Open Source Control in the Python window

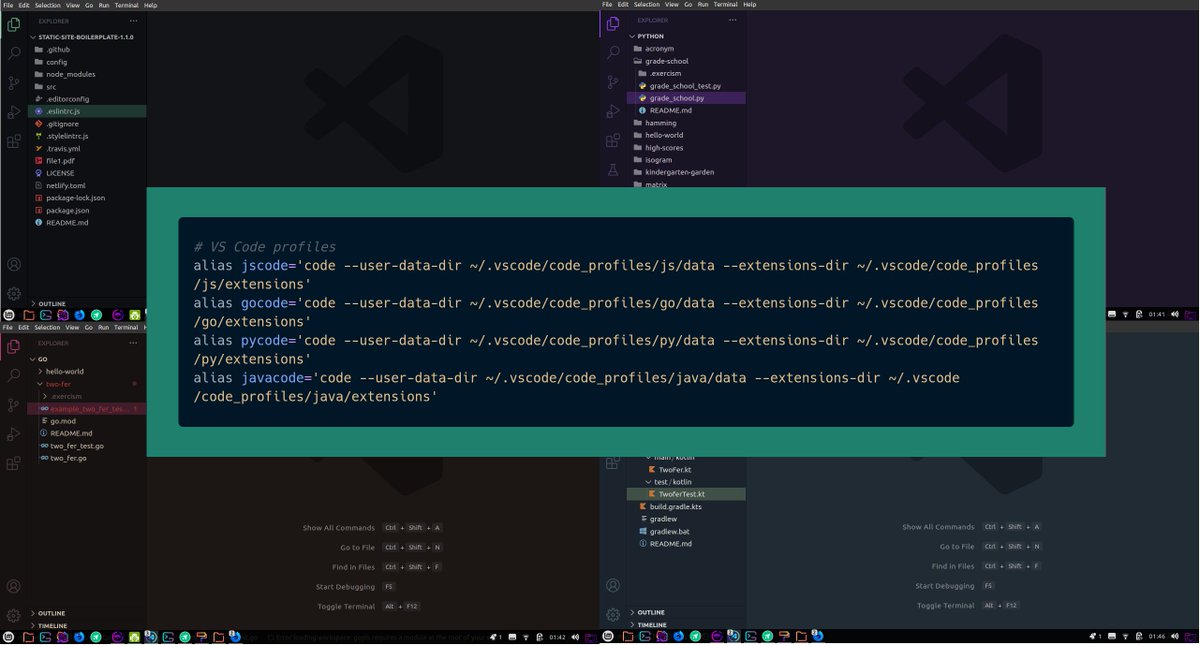tap(613, 82)
